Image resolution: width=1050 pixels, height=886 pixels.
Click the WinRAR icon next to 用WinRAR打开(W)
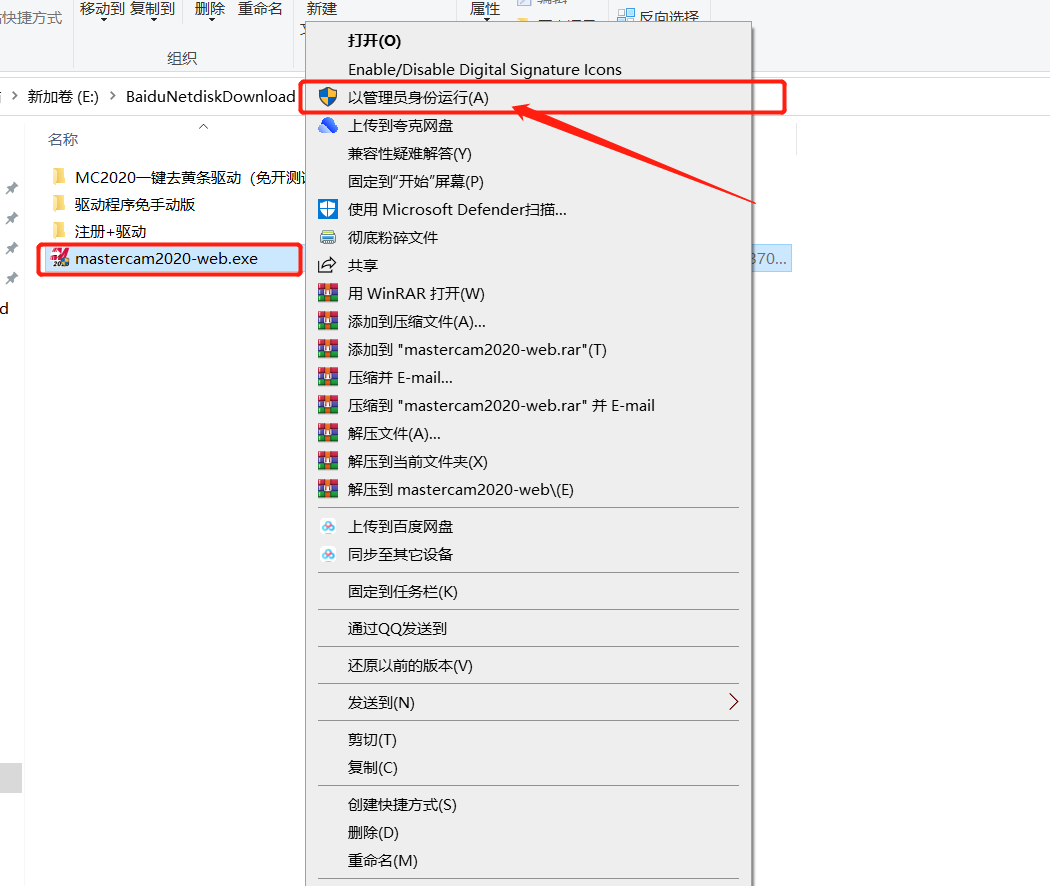click(329, 293)
